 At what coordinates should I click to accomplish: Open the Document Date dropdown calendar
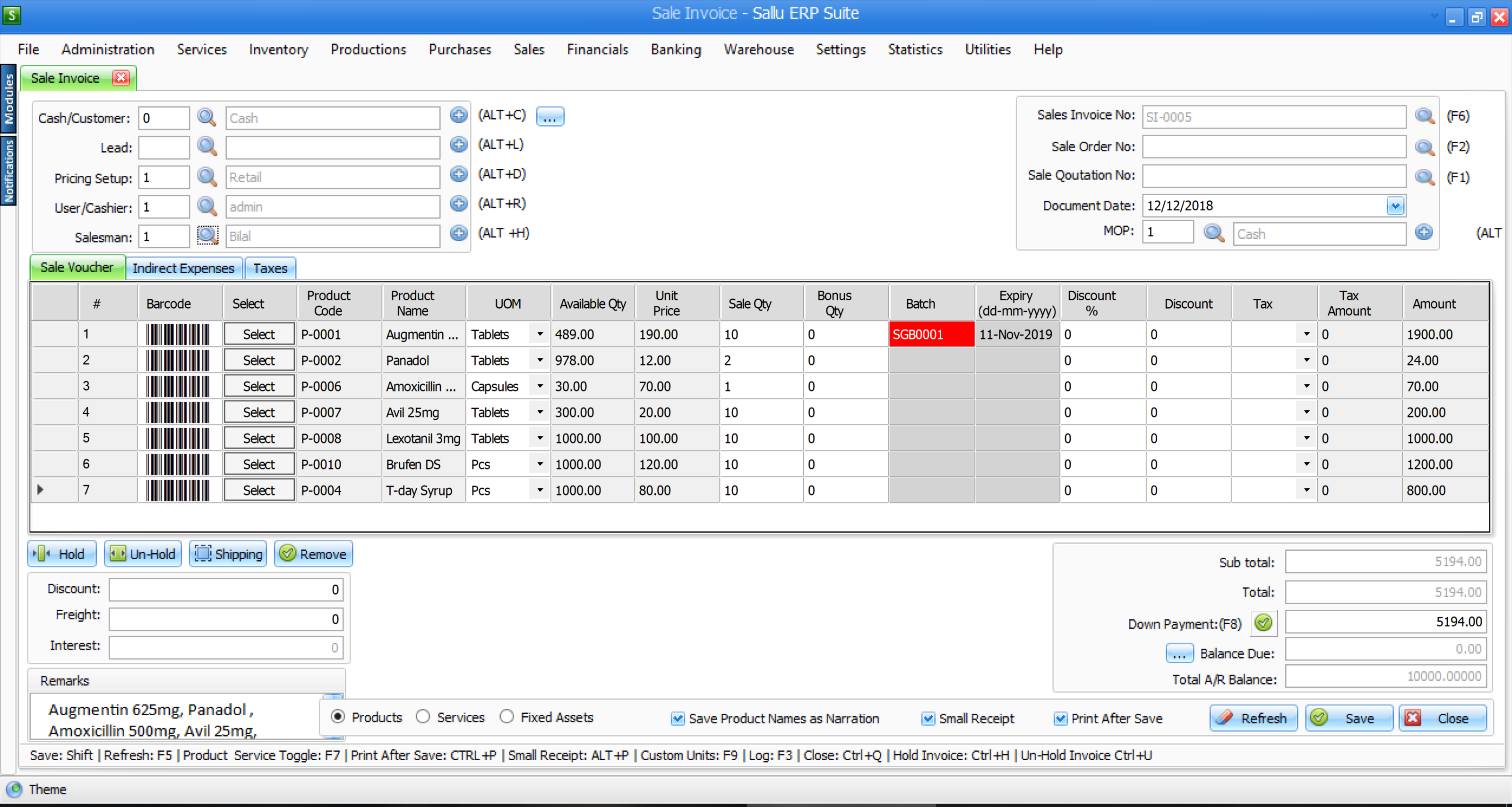[1395, 206]
